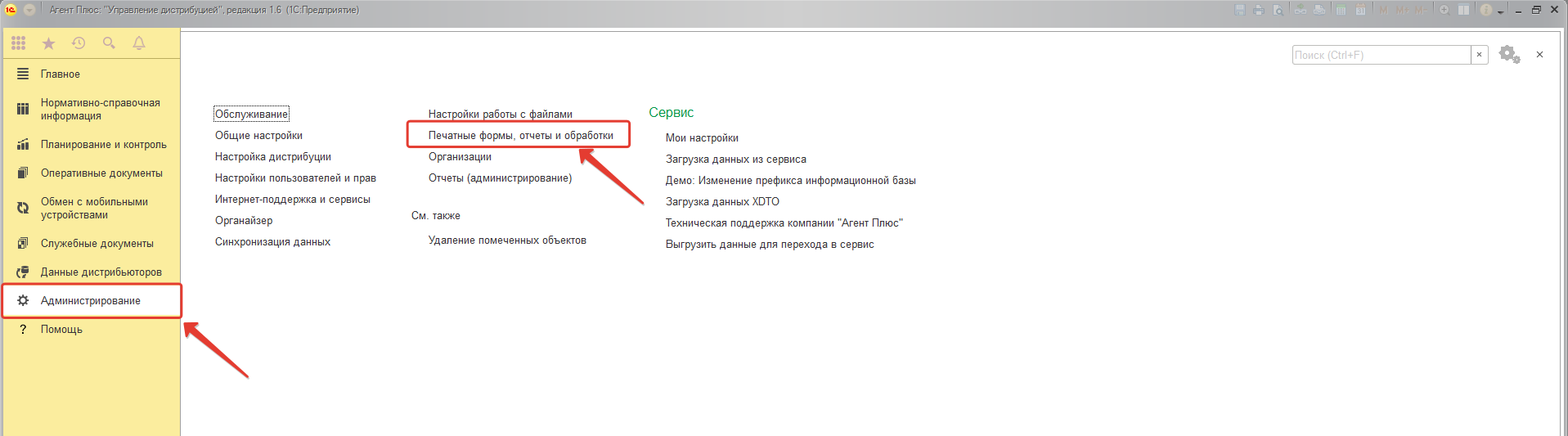Open Загрузка данных из сервиса link

tap(736, 159)
